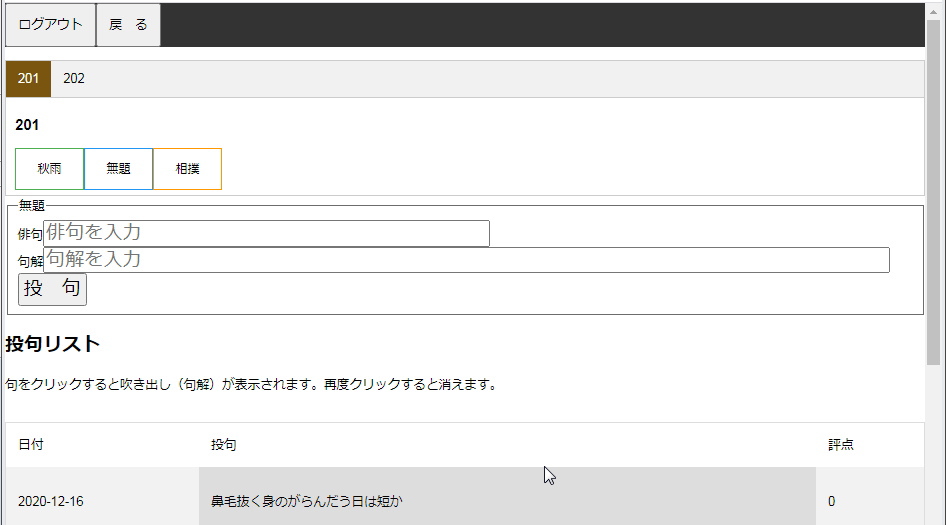Click the 投句リスト heading
Screen dimensions: 946x525
pos(53,344)
